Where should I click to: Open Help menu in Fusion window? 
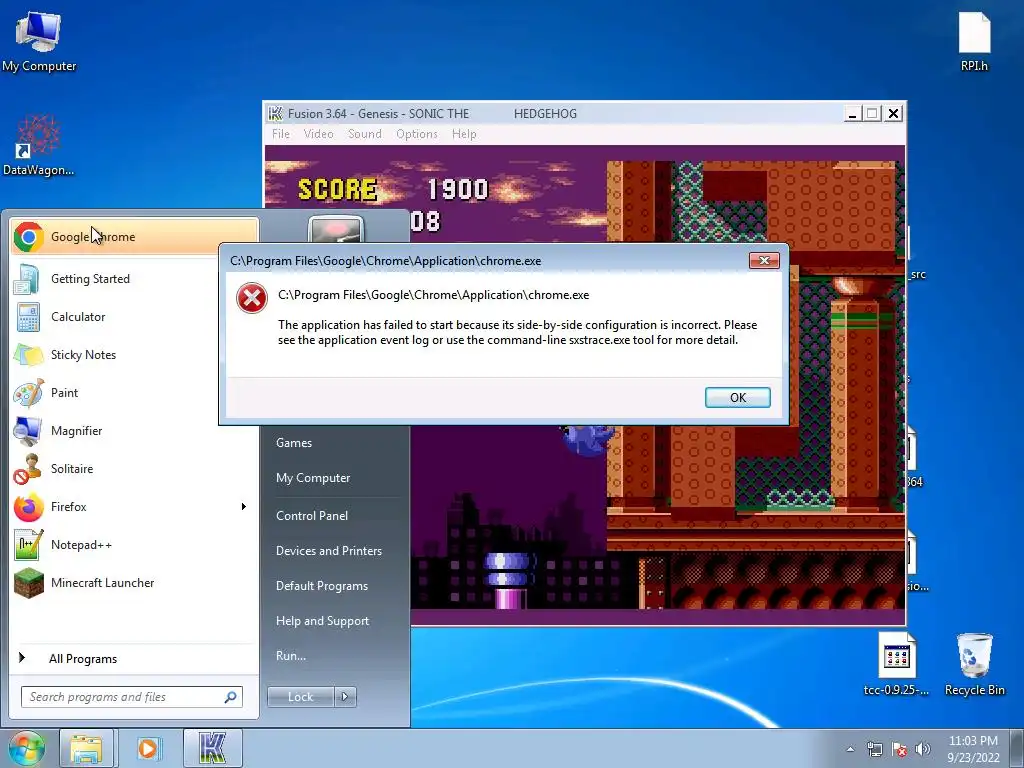pos(464,134)
